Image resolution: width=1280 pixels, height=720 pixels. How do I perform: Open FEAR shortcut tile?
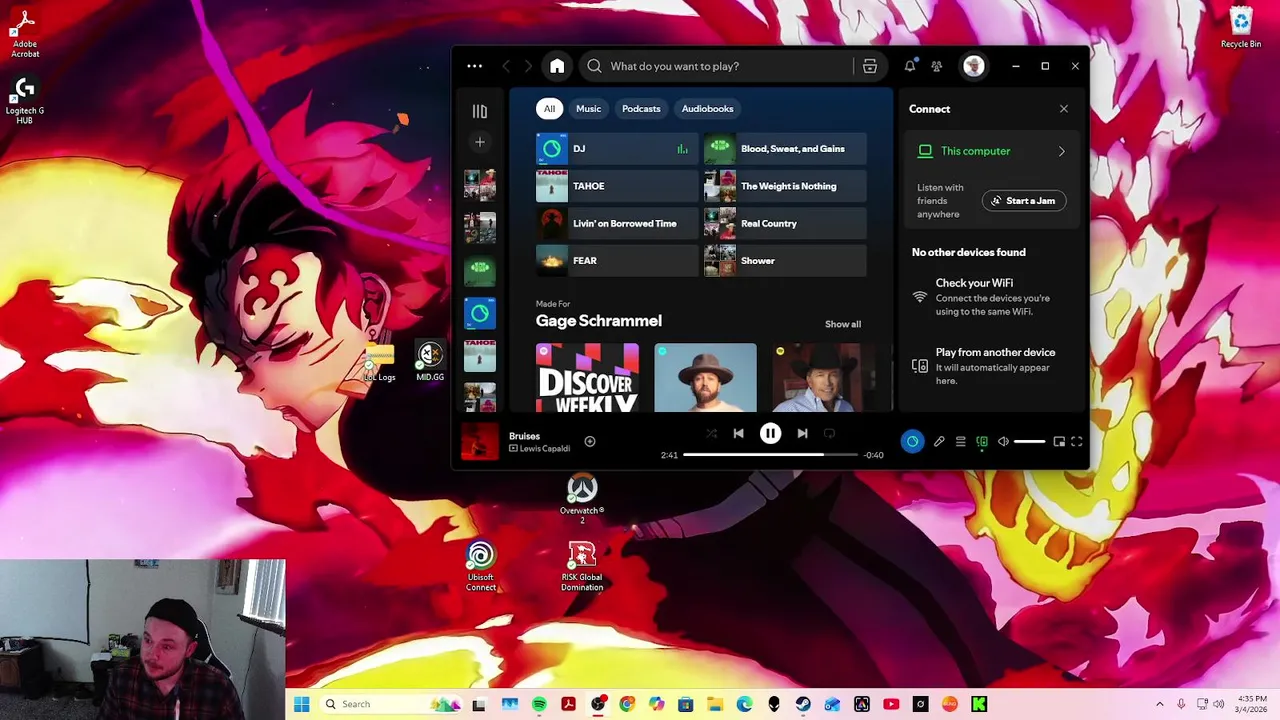pos(617,261)
